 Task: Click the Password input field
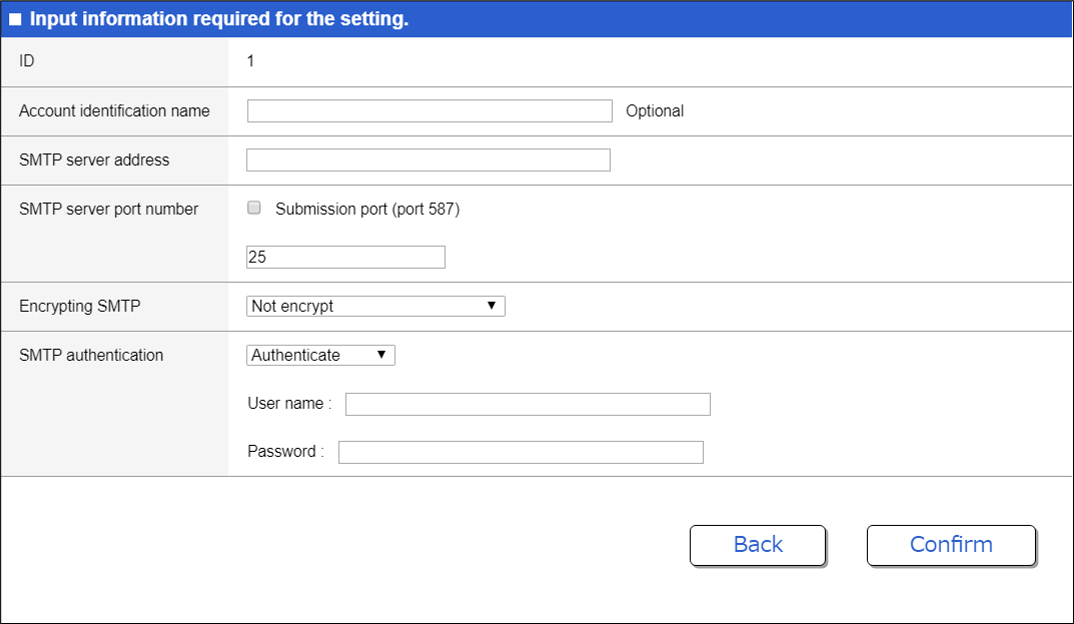pos(520,451)
